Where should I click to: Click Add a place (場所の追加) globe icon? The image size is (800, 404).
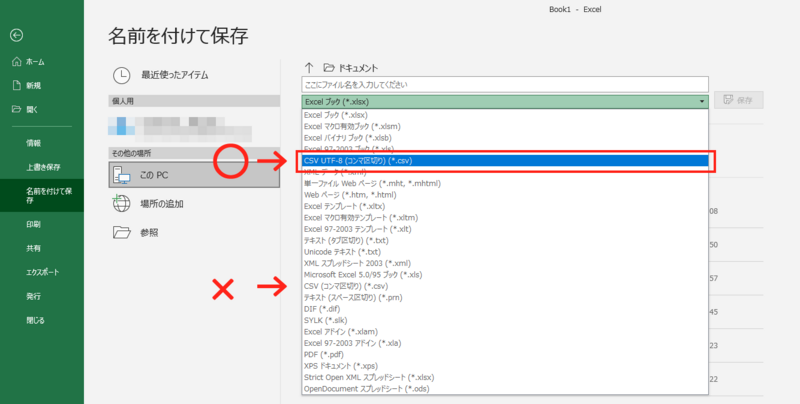pyautogui.click(x=122, y=203)
